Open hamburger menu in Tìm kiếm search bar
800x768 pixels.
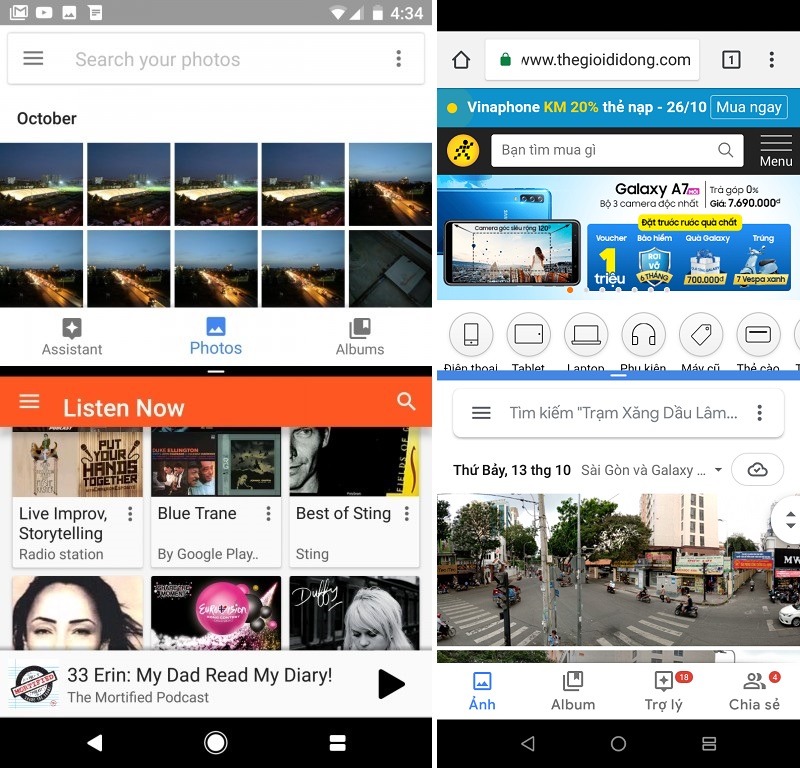[x=481, y=412]
